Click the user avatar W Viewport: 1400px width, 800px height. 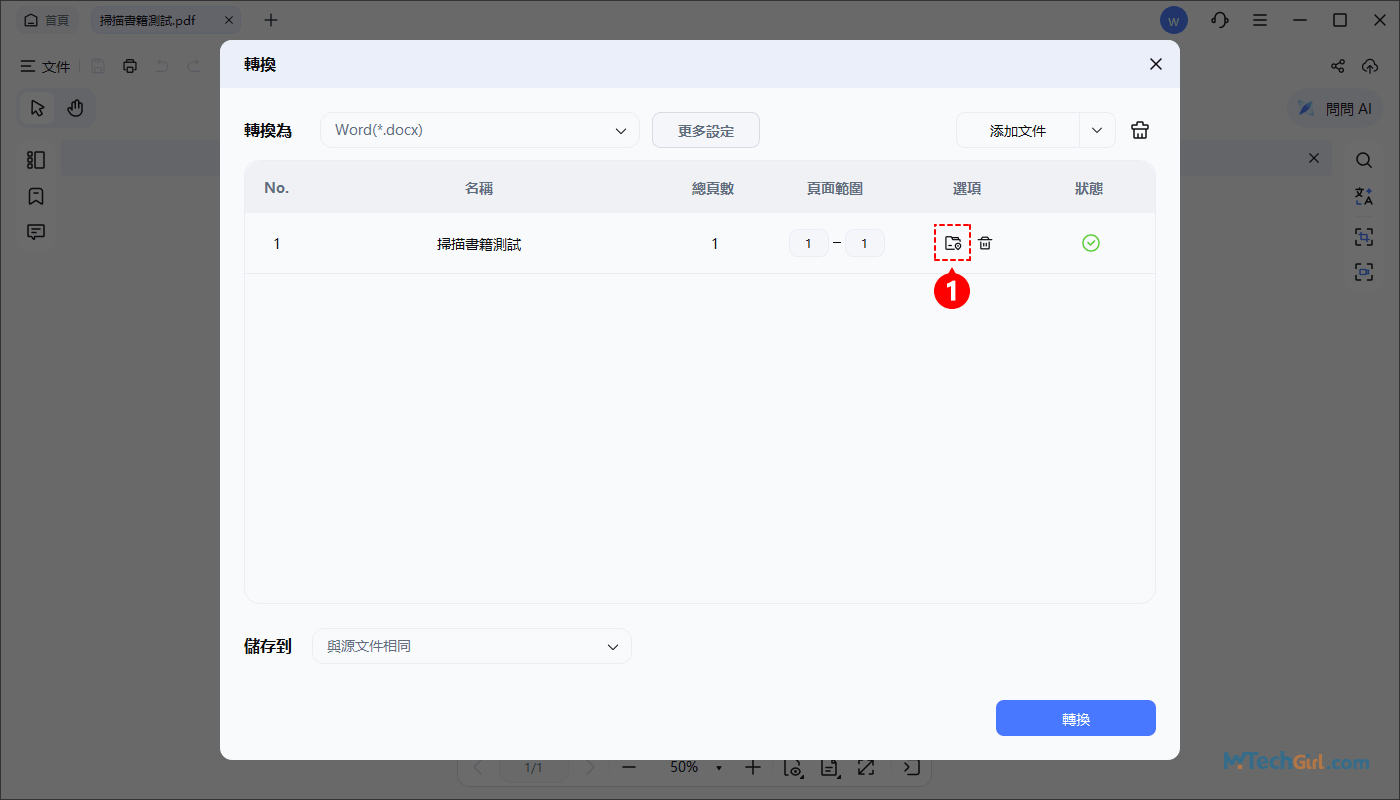coord(1174,20)
